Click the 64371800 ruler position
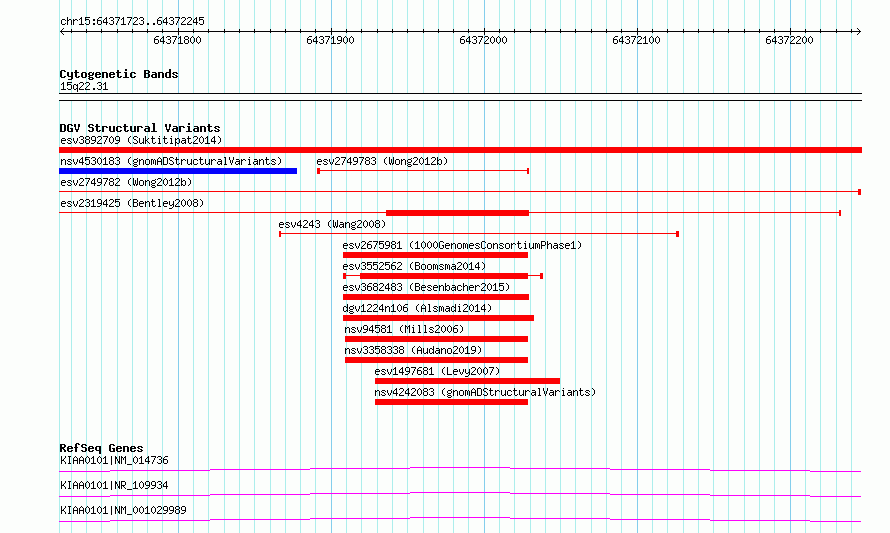Image resolution: width=890 pixels, height=533 pixels. pyautogui.click(x=177, y=40)
